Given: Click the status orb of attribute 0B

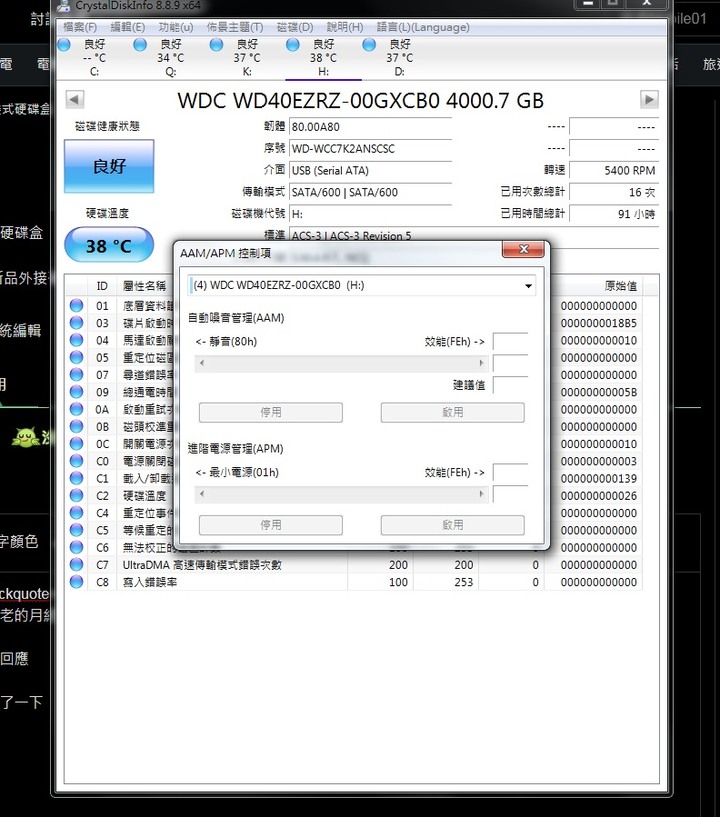Looking at the screenshot, I should tap(76, 426).
